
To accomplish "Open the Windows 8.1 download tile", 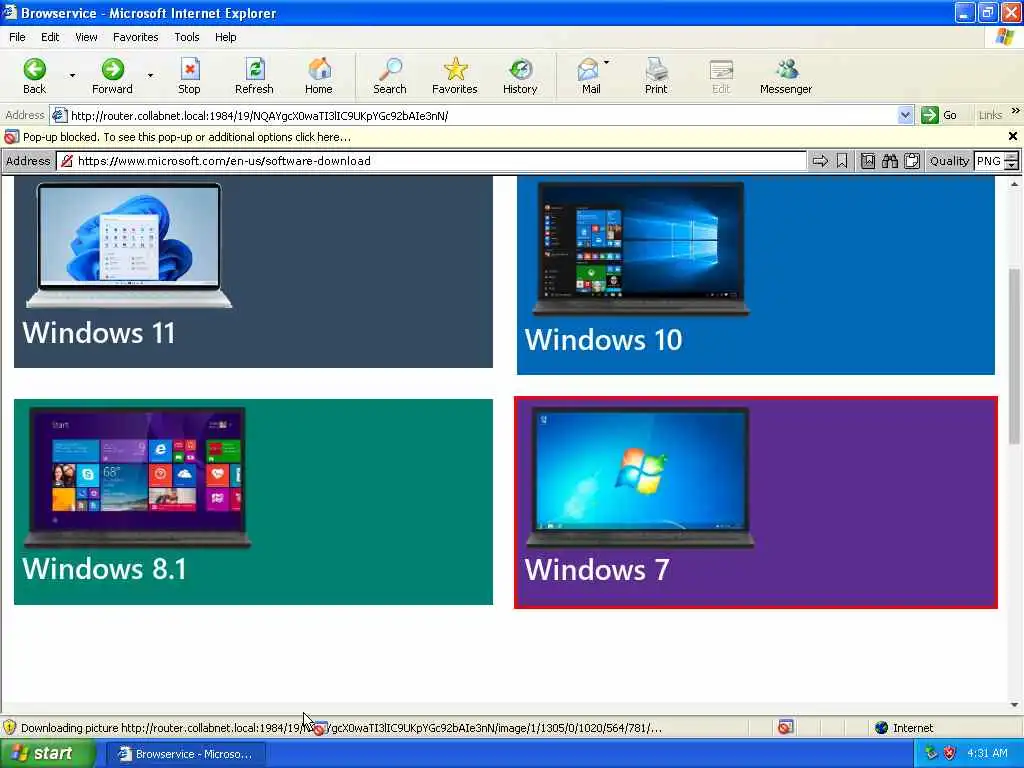I will (x=253, y=502).
